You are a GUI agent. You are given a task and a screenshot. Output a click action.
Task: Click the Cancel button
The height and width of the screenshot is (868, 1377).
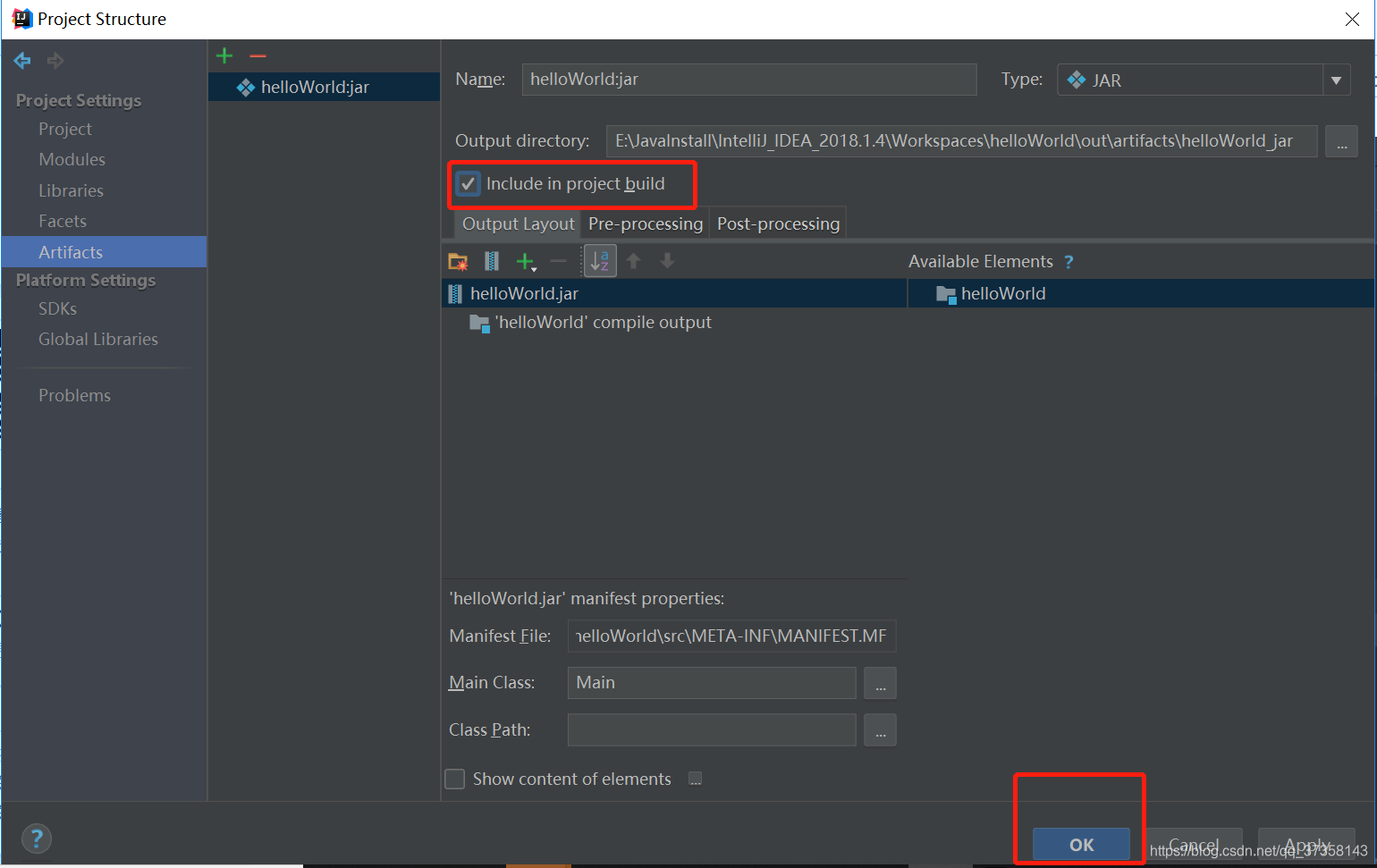click(1194, 845)
